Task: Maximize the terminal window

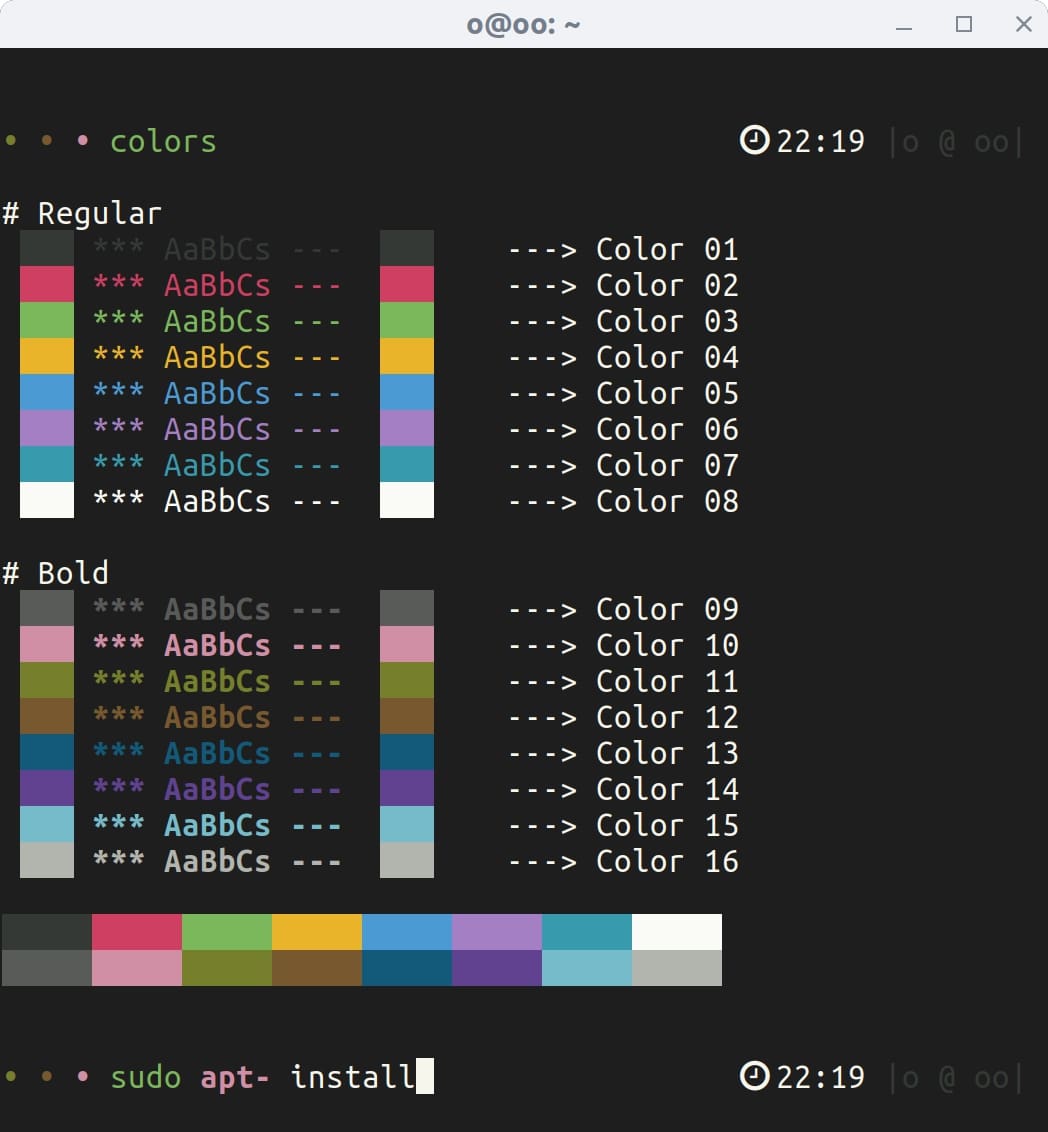Action: tap(964, 25)
